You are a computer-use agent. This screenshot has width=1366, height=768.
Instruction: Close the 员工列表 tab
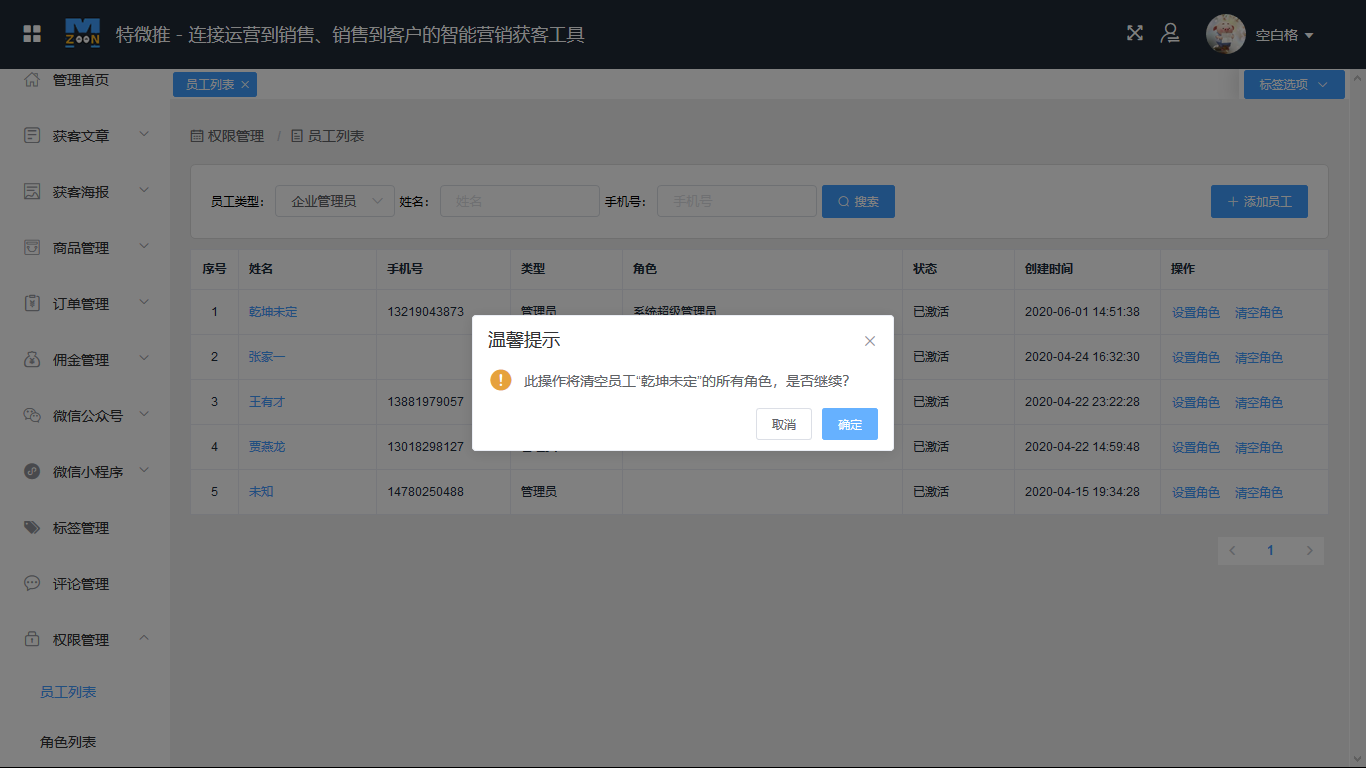245,85
